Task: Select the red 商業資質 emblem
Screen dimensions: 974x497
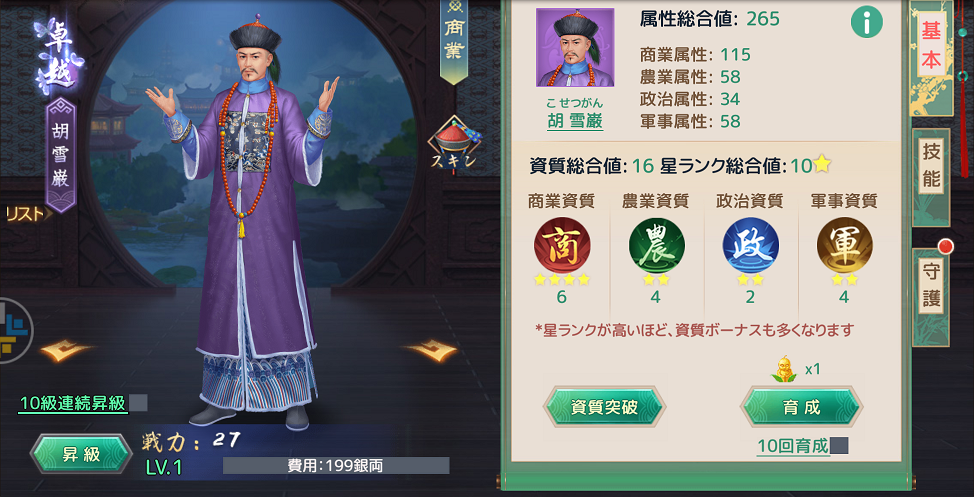Action: click(x=562, y=245)
